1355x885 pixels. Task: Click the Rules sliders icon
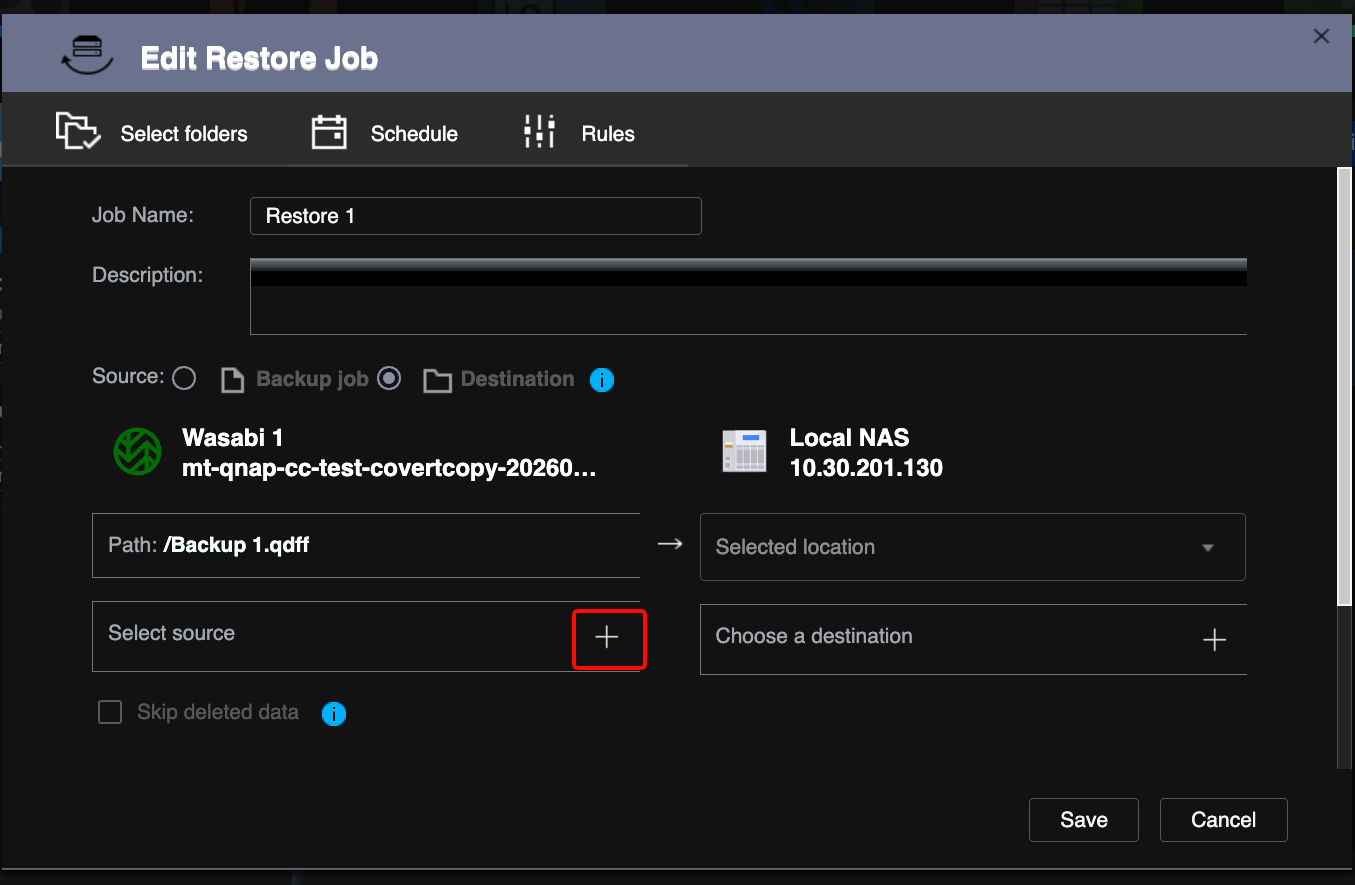point(540,132)
